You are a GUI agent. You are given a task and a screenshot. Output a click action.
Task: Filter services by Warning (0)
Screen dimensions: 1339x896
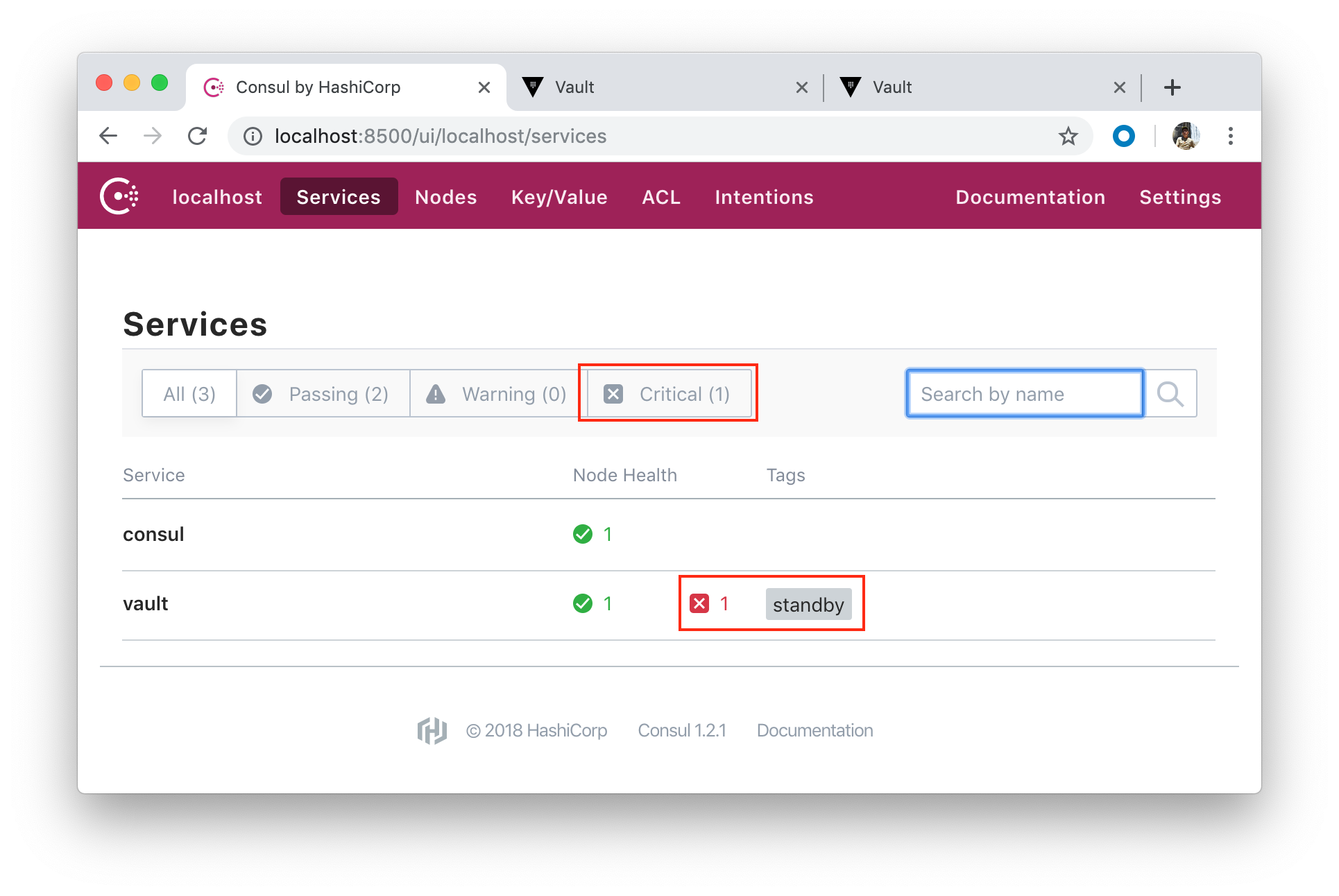pyautogui.click(x=499, y=394)
